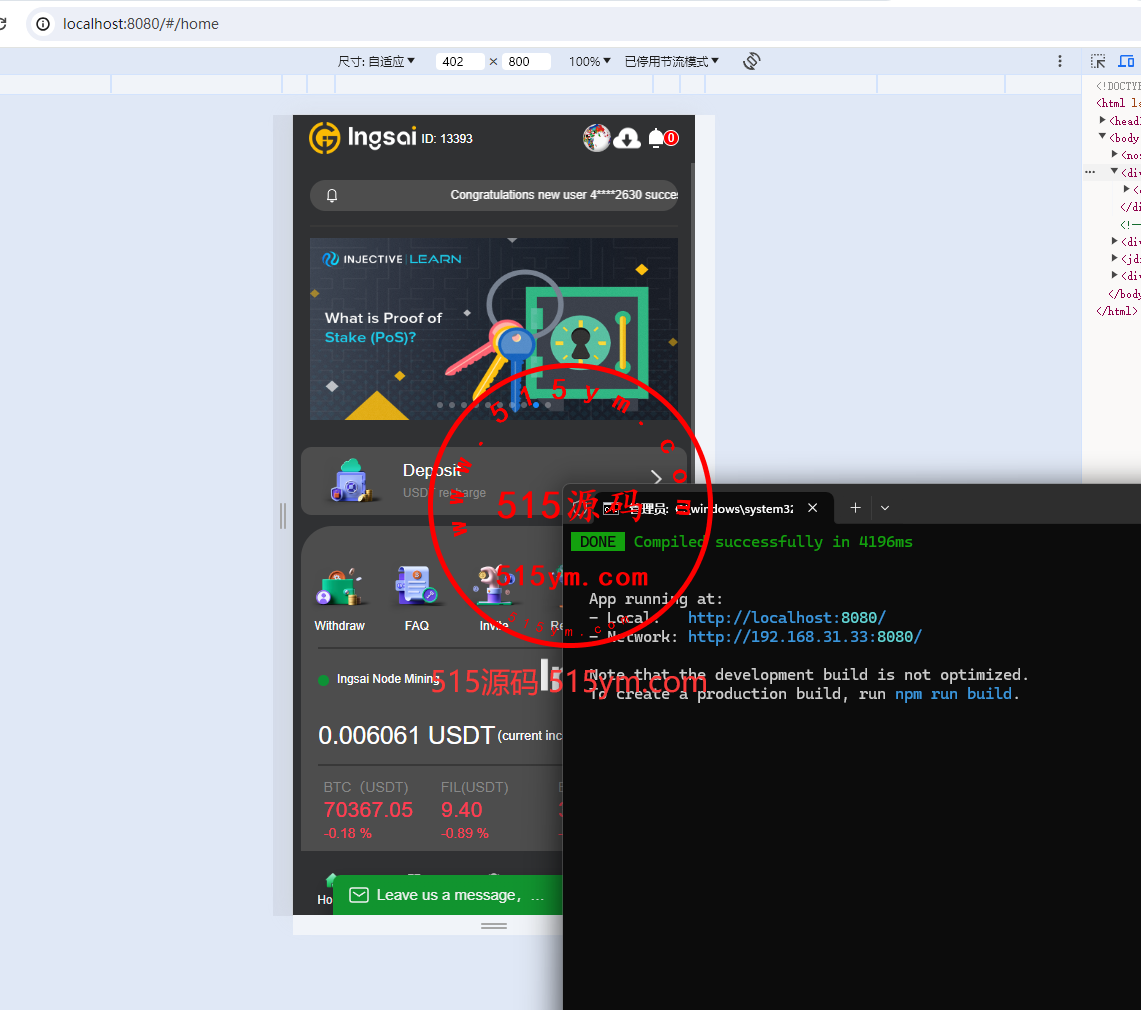Open device toolbar three-dot more options
Screen dimensions: 1141x1010
click(x=1060, y=61)
